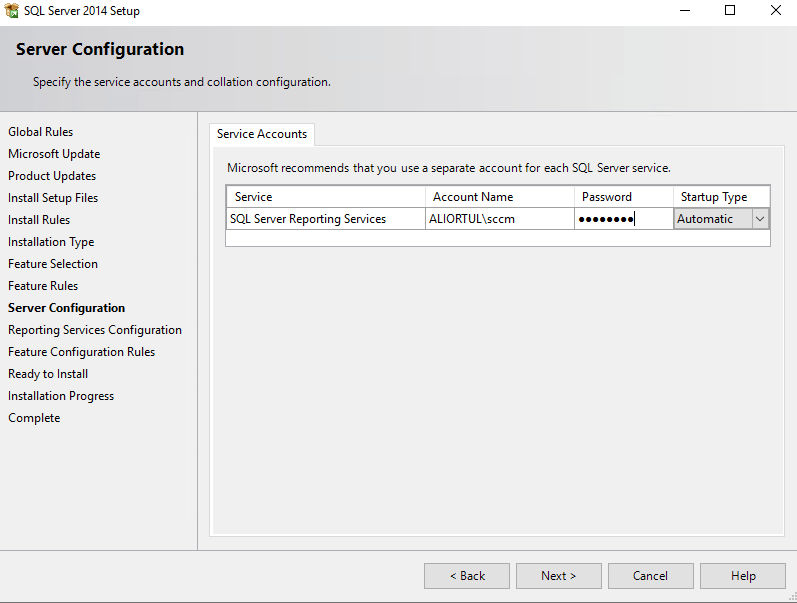Minimize the SQL Server Setup window
Viewport: 797px width, 603px height.
(x=684, y=11)
